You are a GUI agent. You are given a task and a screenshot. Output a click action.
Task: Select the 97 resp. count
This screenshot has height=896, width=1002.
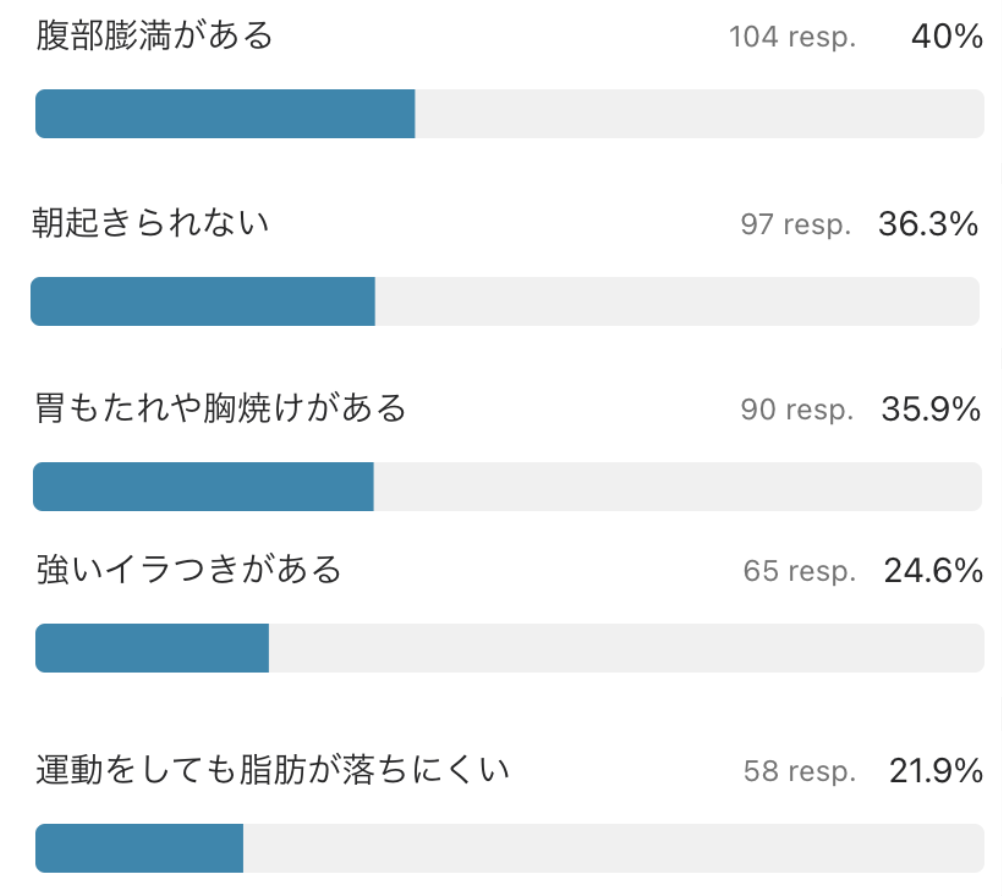(796, 225)
